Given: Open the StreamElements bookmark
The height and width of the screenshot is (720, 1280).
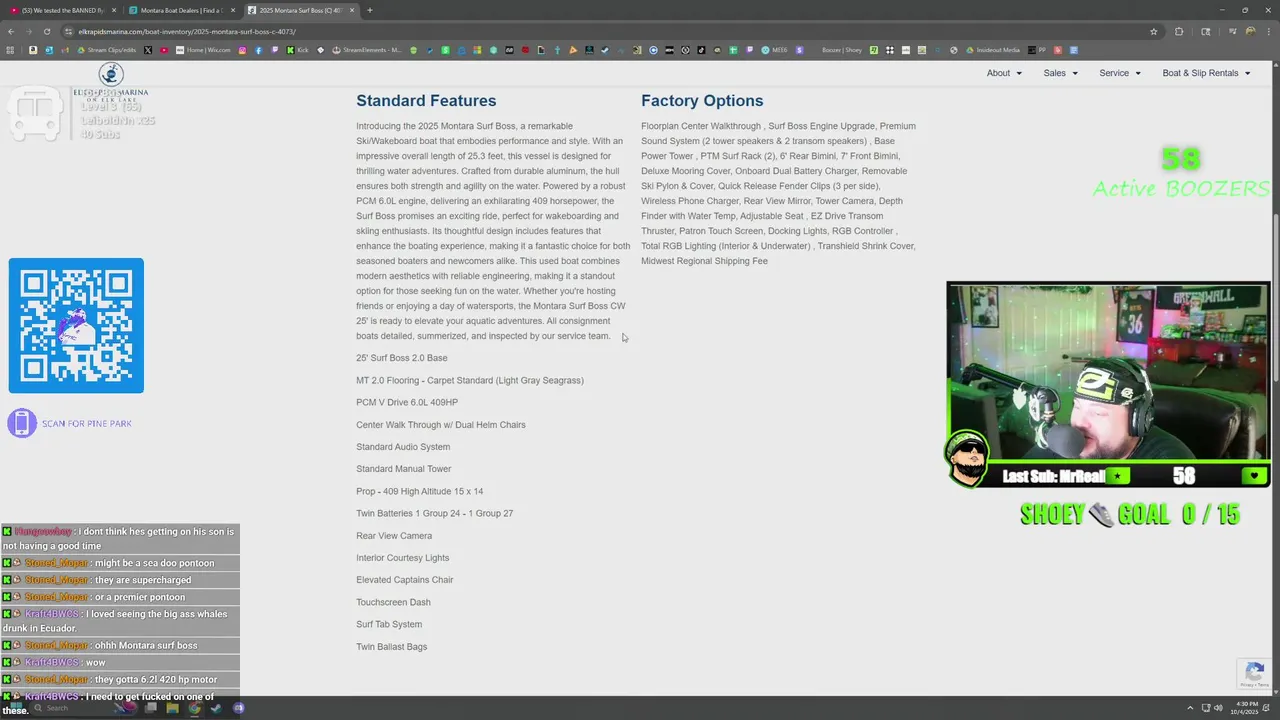Looking at the screenshot, I should coord(367,50).
